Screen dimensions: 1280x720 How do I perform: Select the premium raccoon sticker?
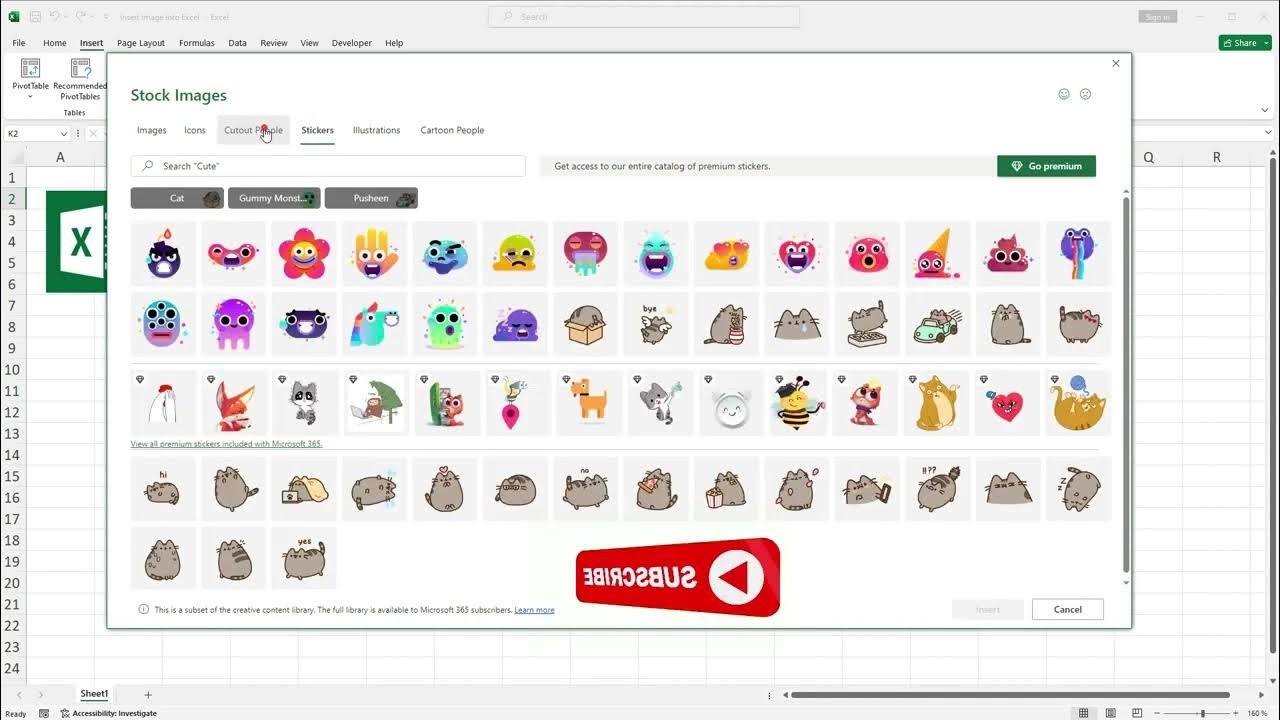coord(304,402)
